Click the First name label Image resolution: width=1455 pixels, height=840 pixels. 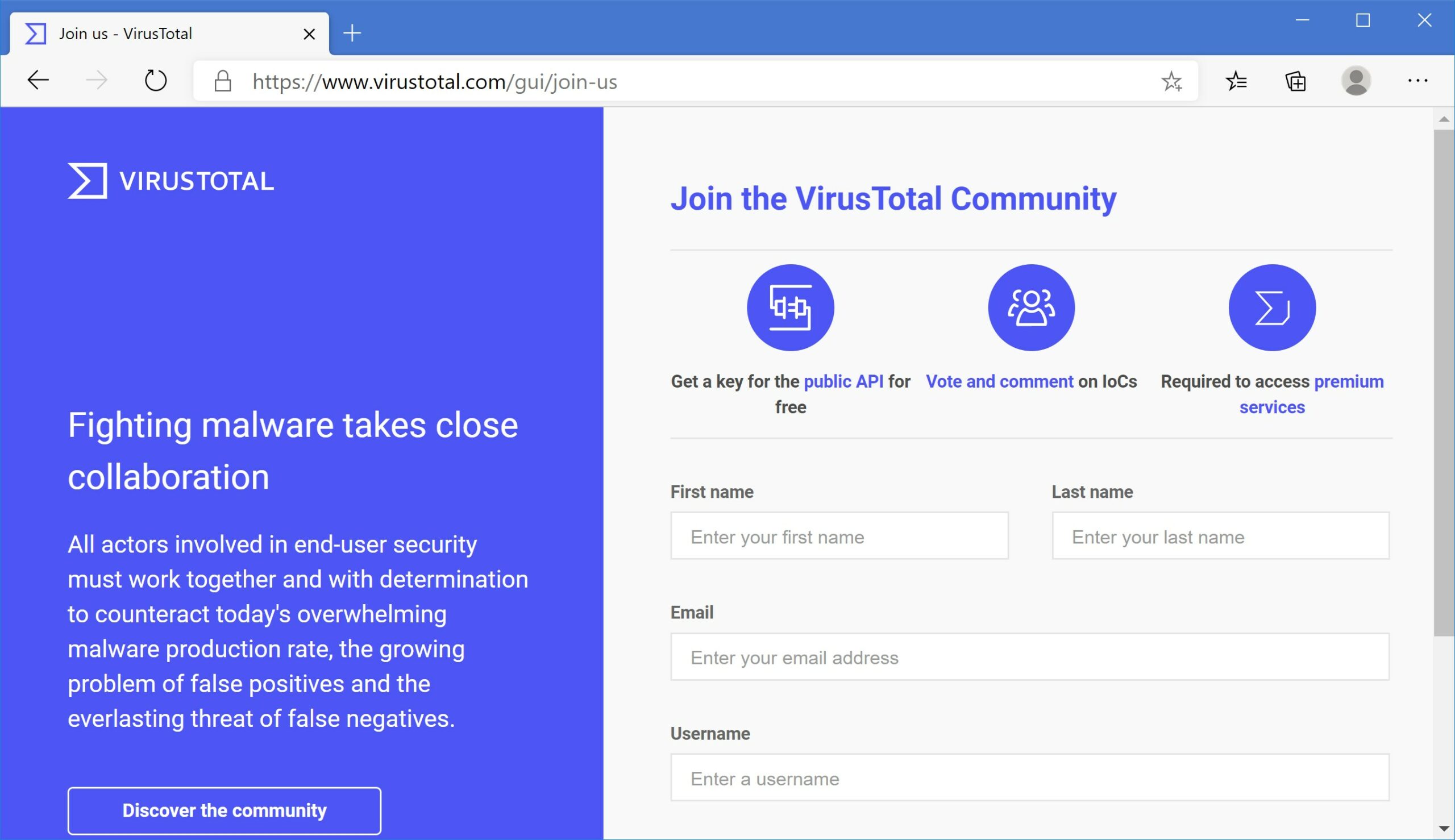[712, 492]
